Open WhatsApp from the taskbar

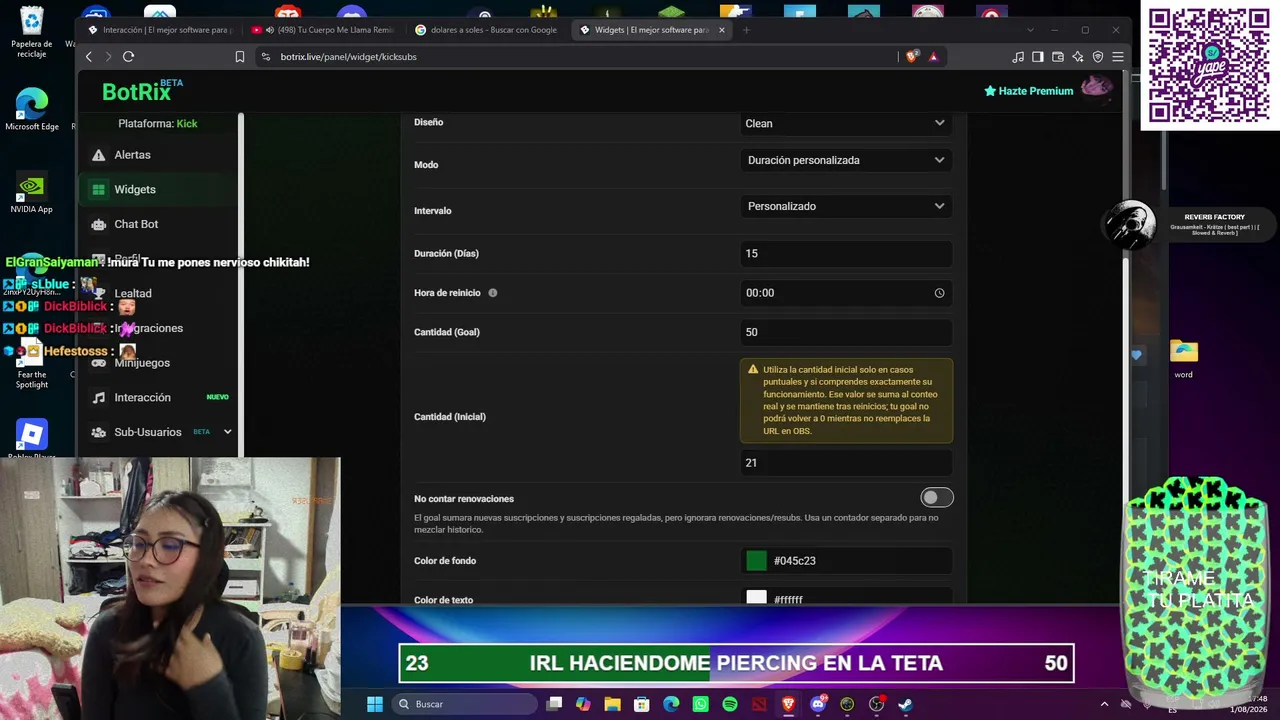700,704
